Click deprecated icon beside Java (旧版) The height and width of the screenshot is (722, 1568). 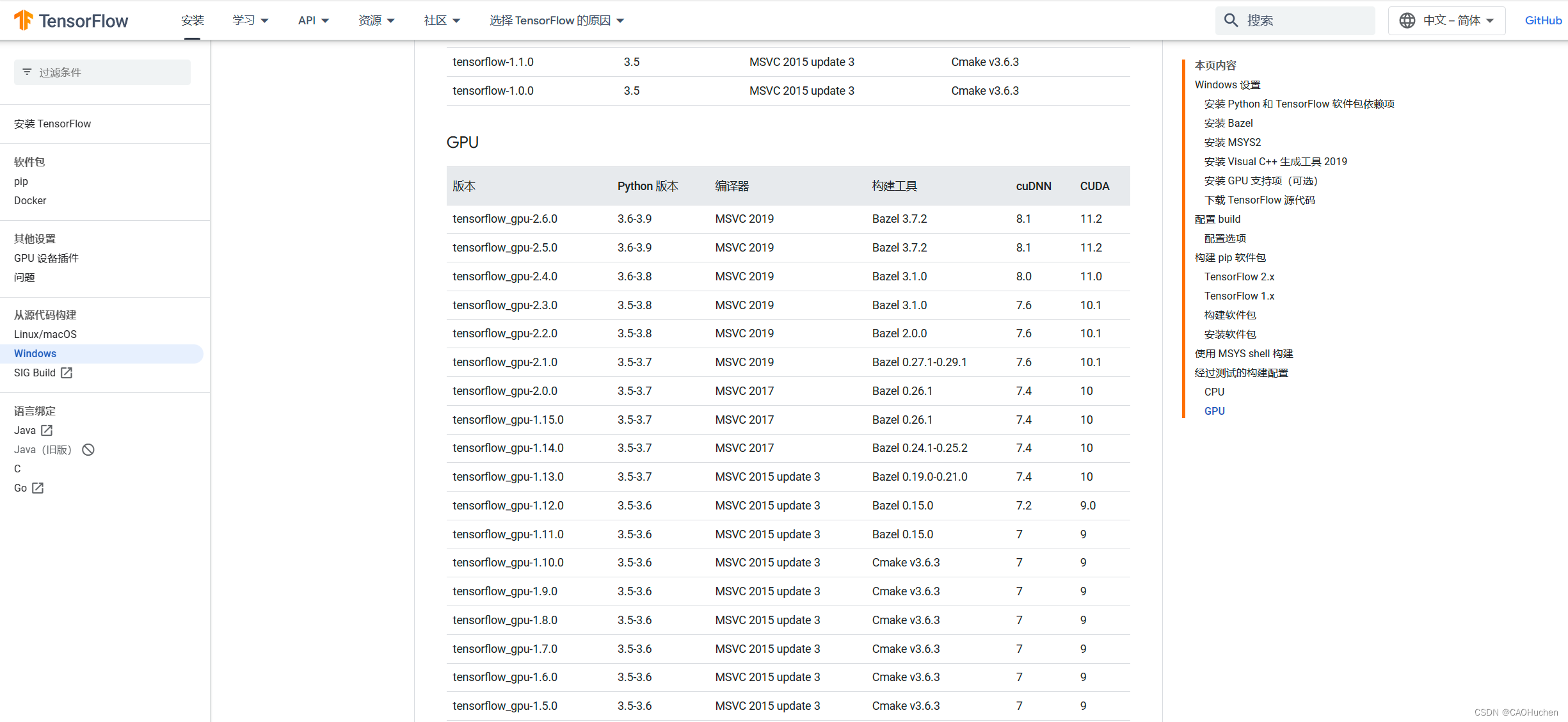[88, 449]
